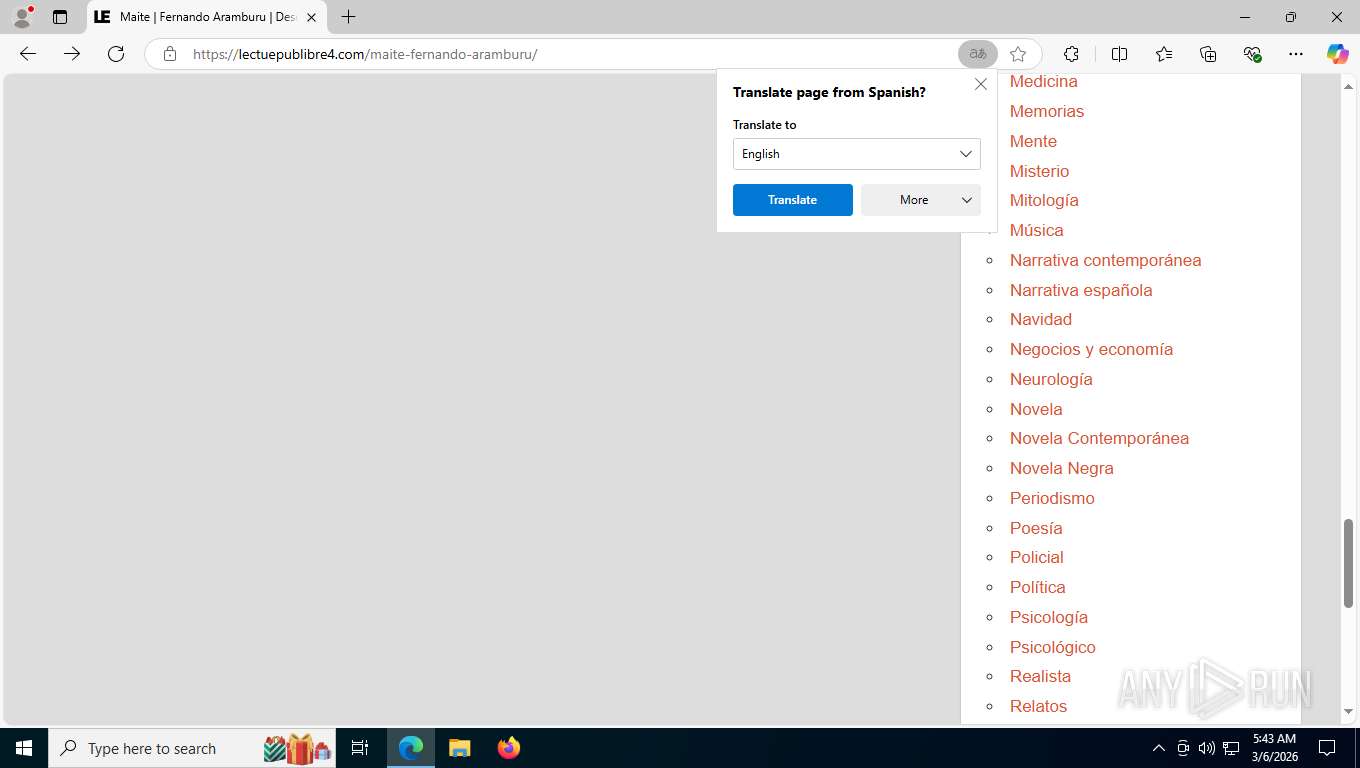Image resolution: width=1360 pixels, height=768 pixels.
Task: Click the translate icon in address bar
Action: pos(977,54)
